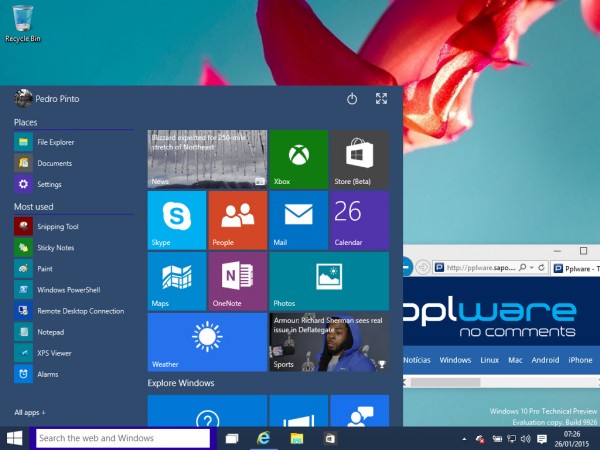Click the Windows Start button

point(15,438)
